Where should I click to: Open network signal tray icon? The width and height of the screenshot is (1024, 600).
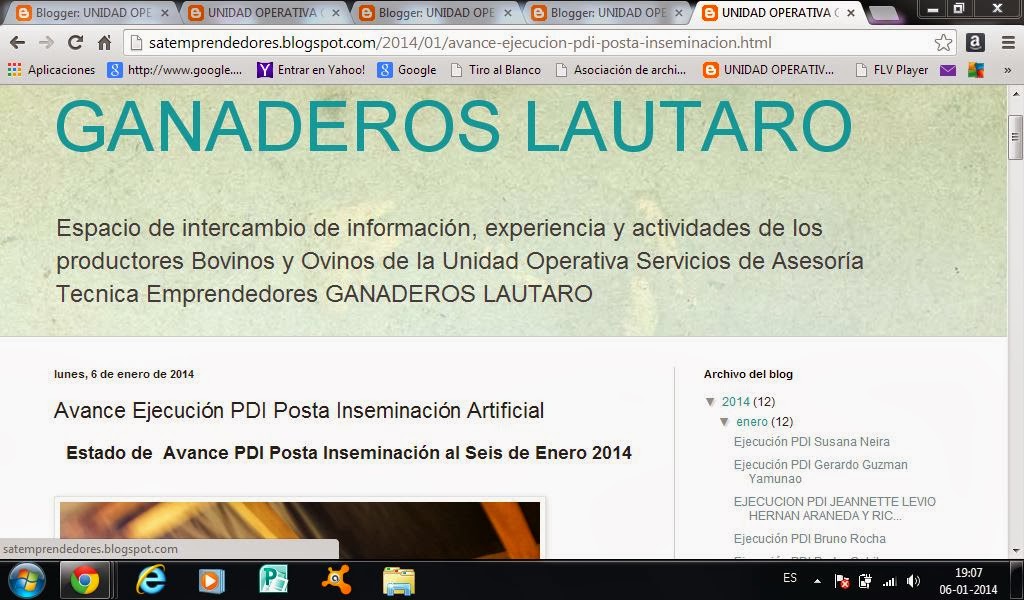(x=889, y=580)
